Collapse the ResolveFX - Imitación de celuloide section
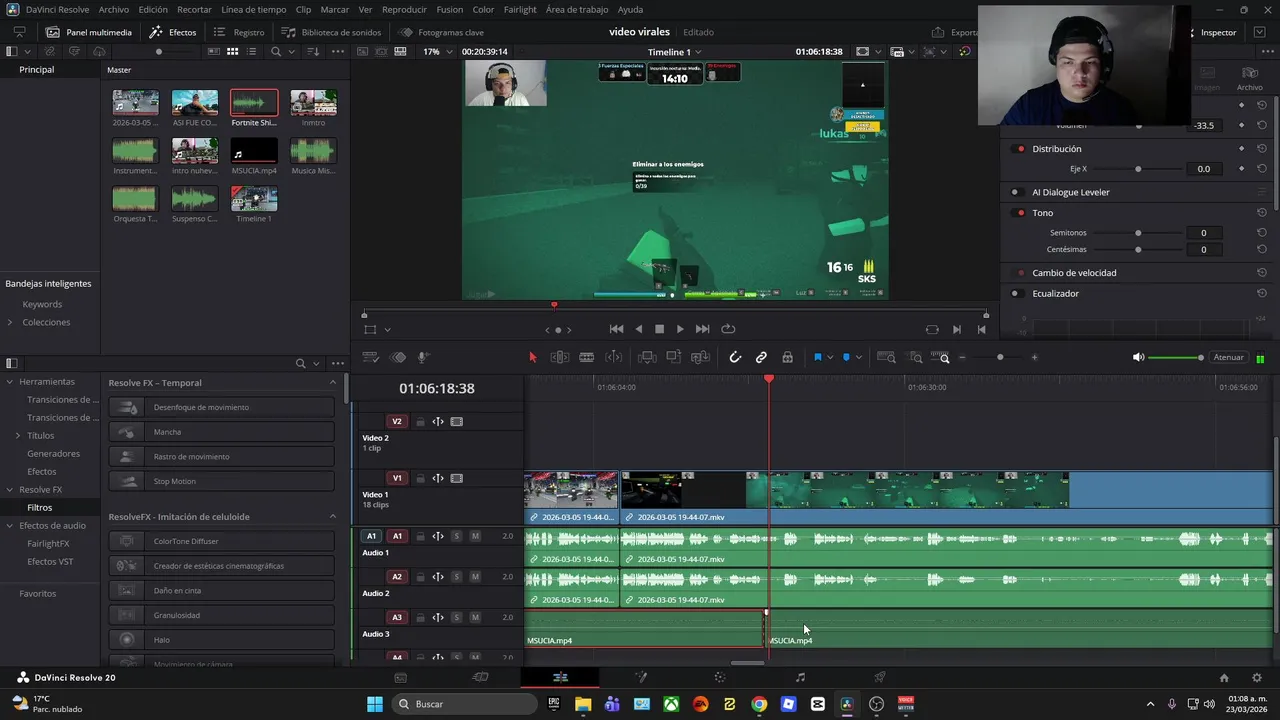 tap(333, 516)
